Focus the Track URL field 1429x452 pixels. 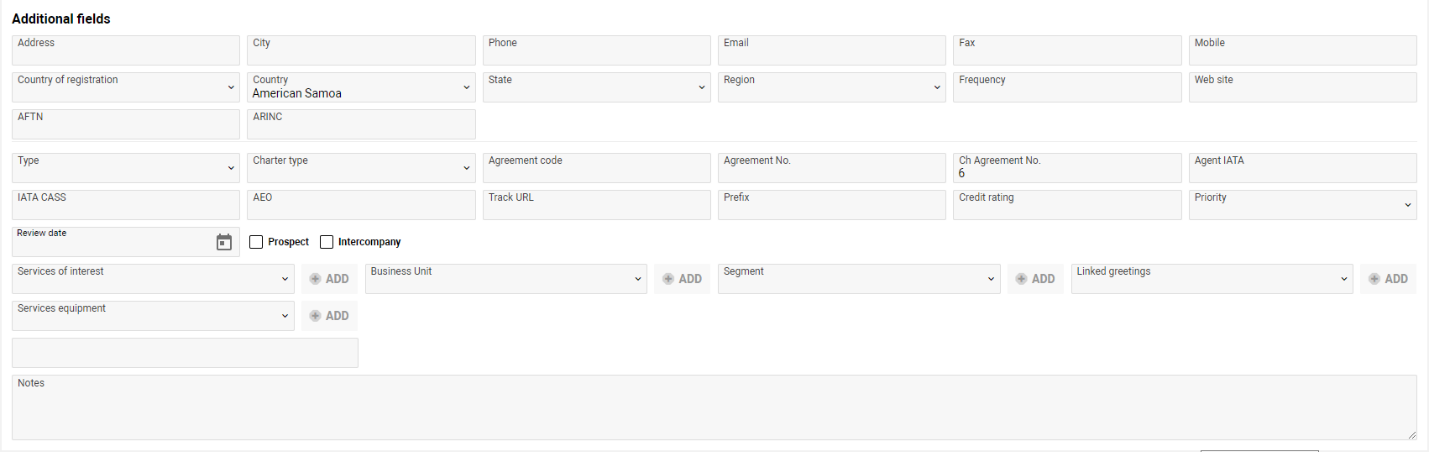[597, 205]
